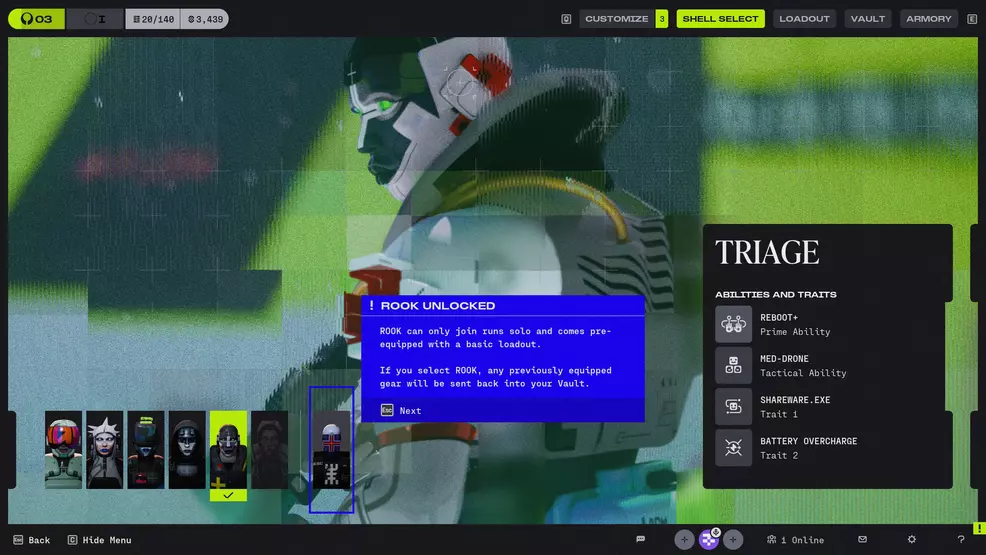986x555 pixels.
Task: Open the Customize tab
Action: (616, 19)
